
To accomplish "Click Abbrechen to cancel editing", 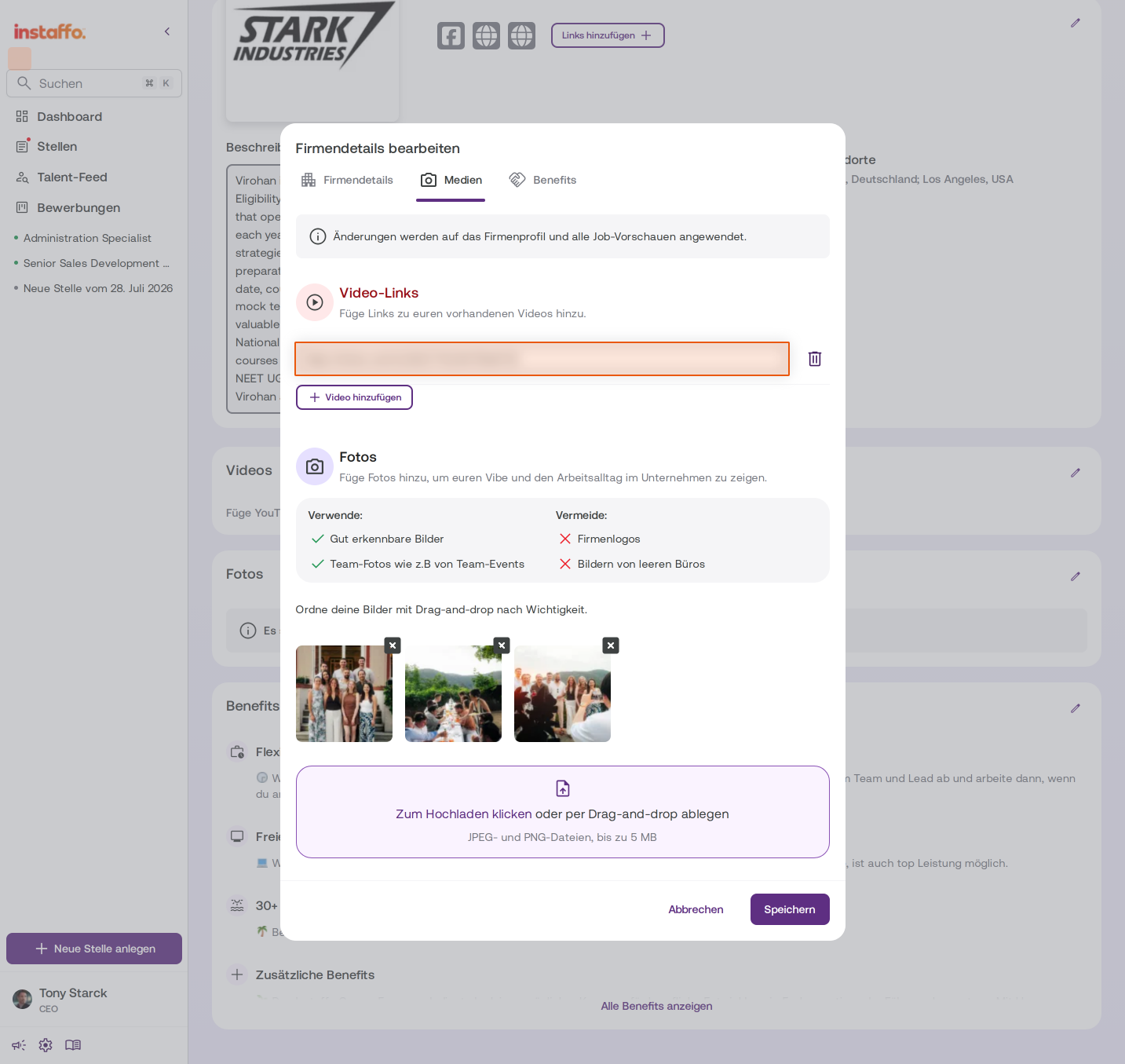I will [x=696, y=909].
